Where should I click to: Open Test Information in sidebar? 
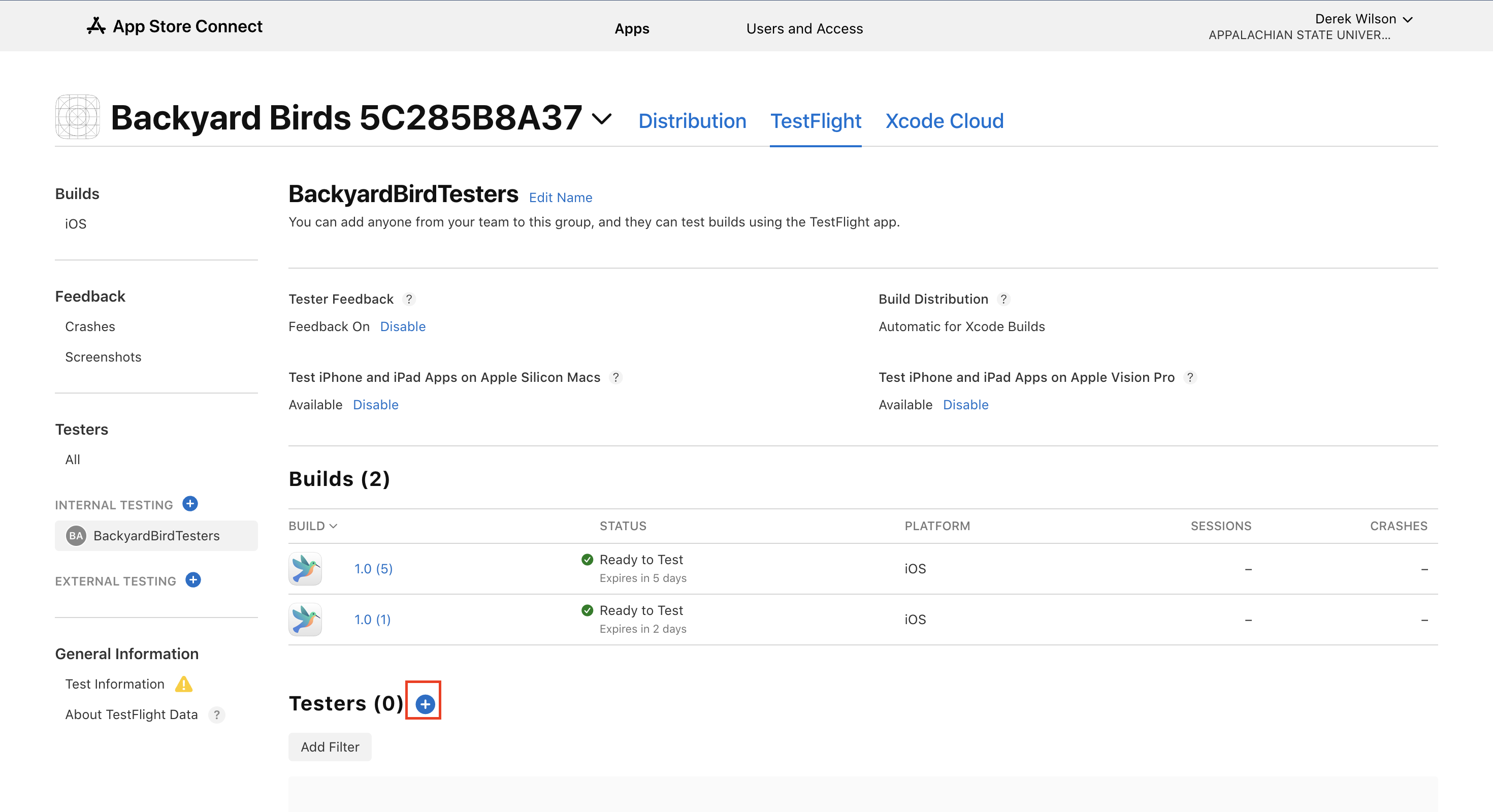[115, 684]
